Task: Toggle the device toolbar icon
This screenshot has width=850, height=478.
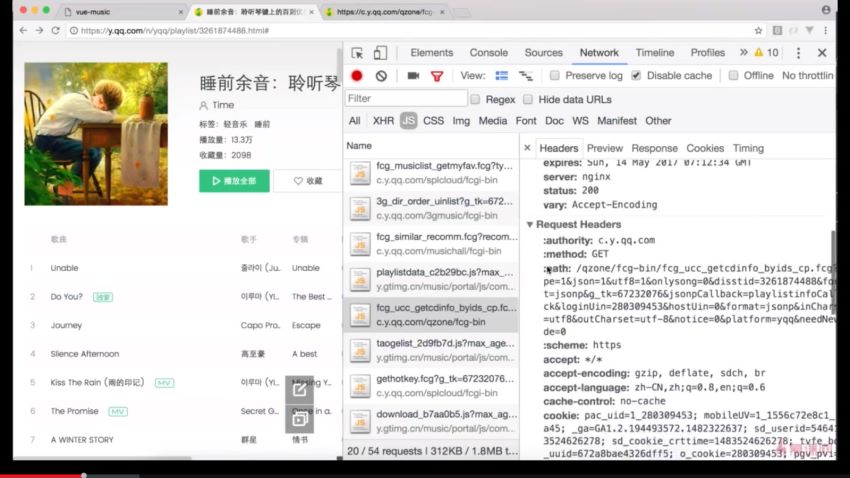Action: coord(380,53)
